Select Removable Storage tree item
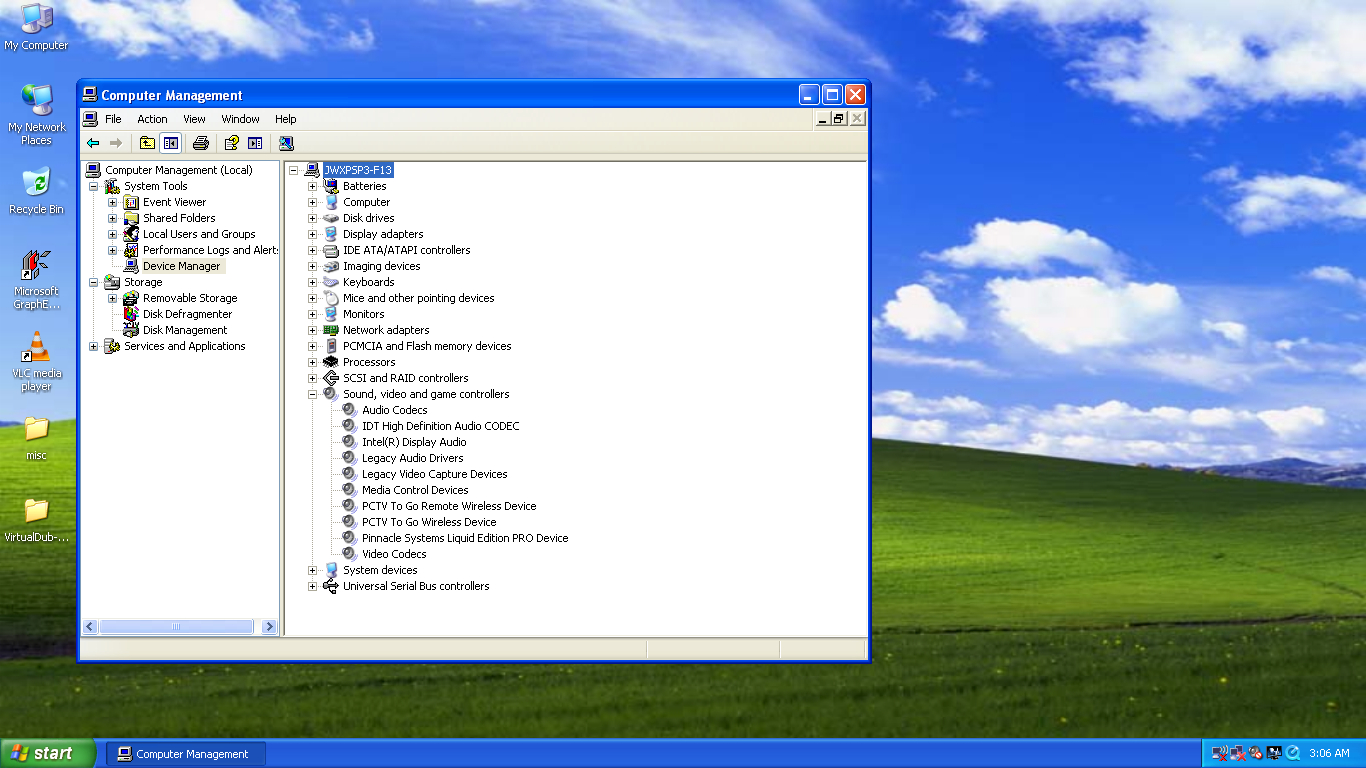The image size is (1366, 768). coord(190,298)
